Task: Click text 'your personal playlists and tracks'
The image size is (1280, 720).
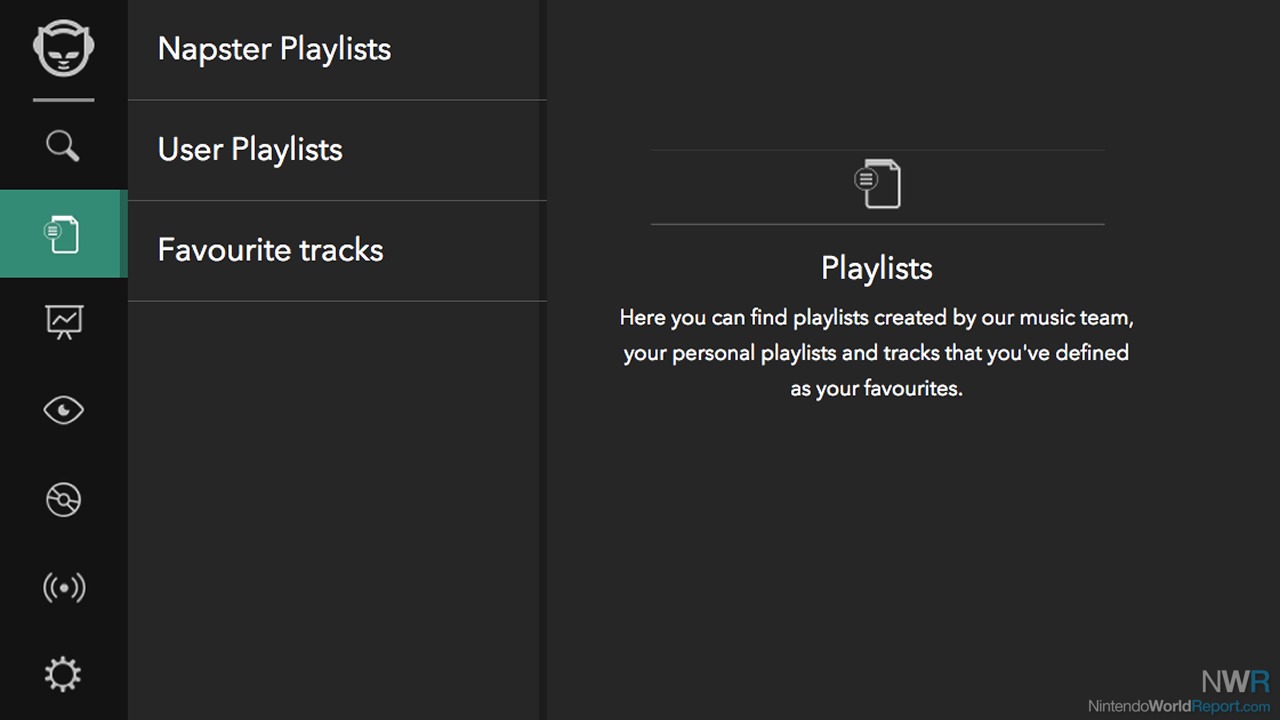Action: click(x=780, y=353)
